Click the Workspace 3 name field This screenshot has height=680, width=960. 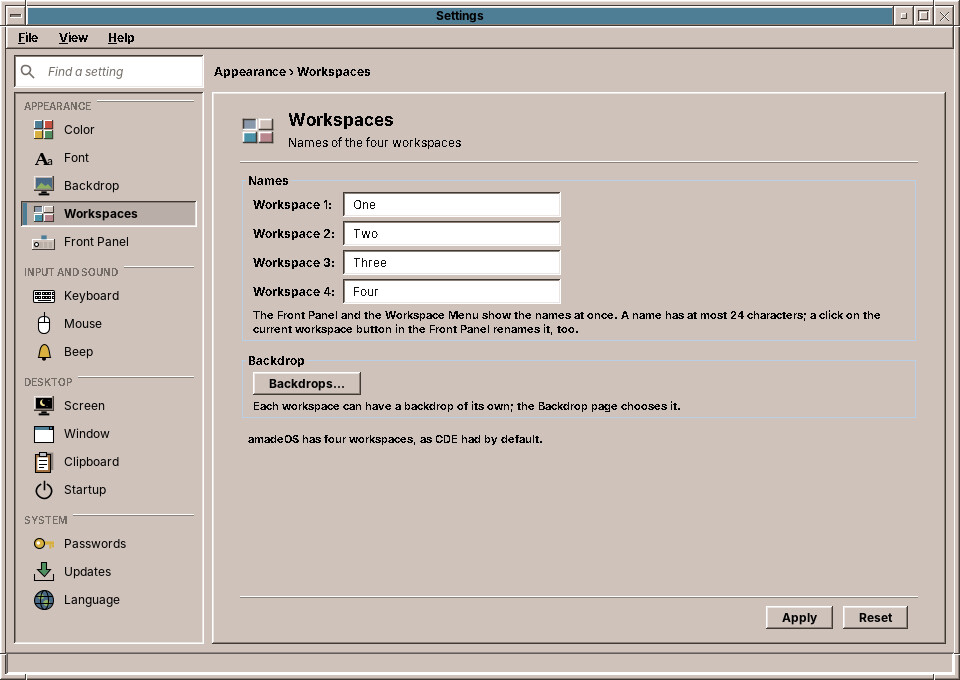tap(452, 263)
